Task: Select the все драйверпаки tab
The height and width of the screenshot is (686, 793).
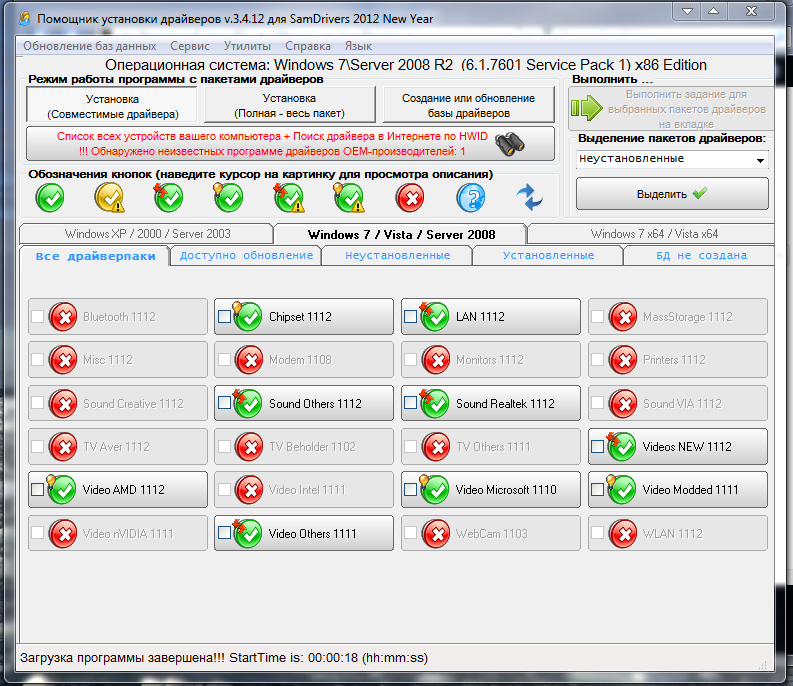Action: click(95, 256)
